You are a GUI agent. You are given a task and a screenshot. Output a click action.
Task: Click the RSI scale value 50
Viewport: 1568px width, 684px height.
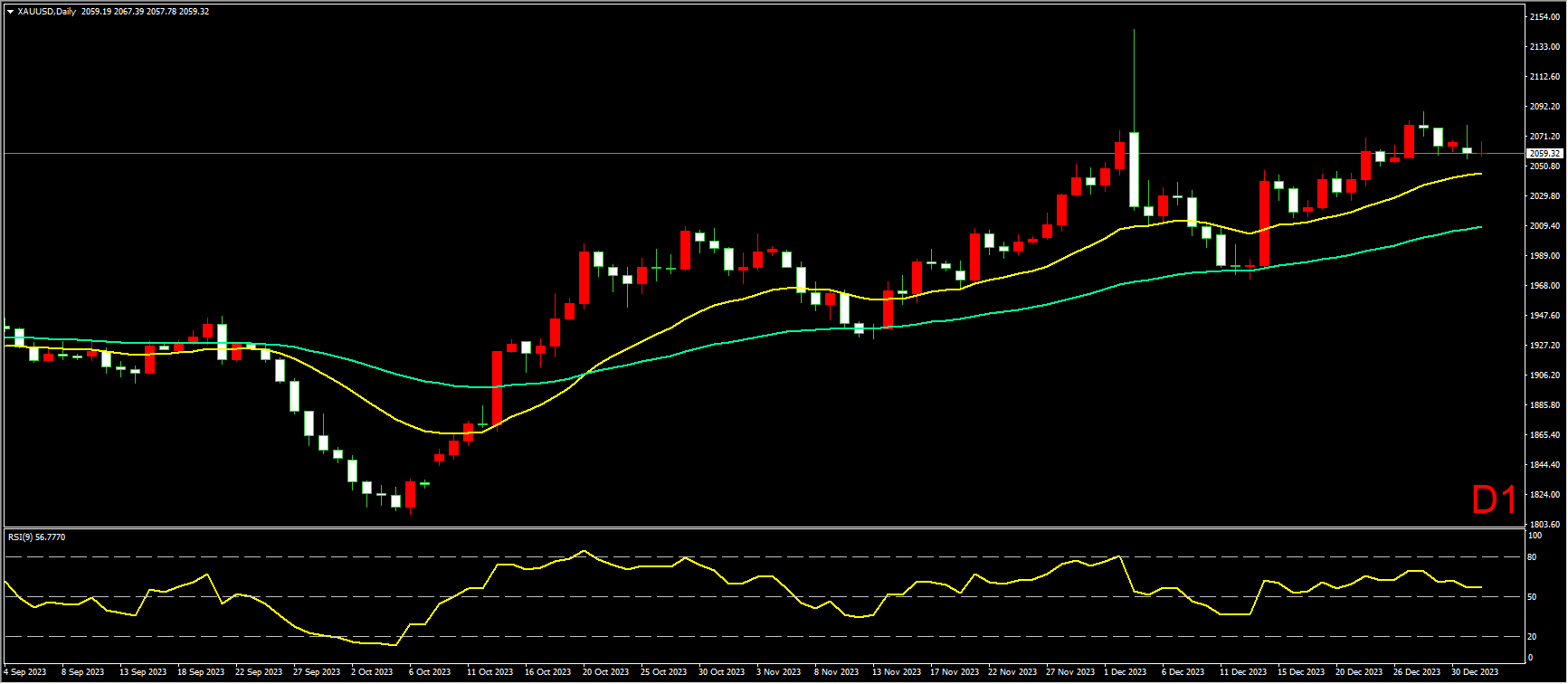tap(1533, 597)
